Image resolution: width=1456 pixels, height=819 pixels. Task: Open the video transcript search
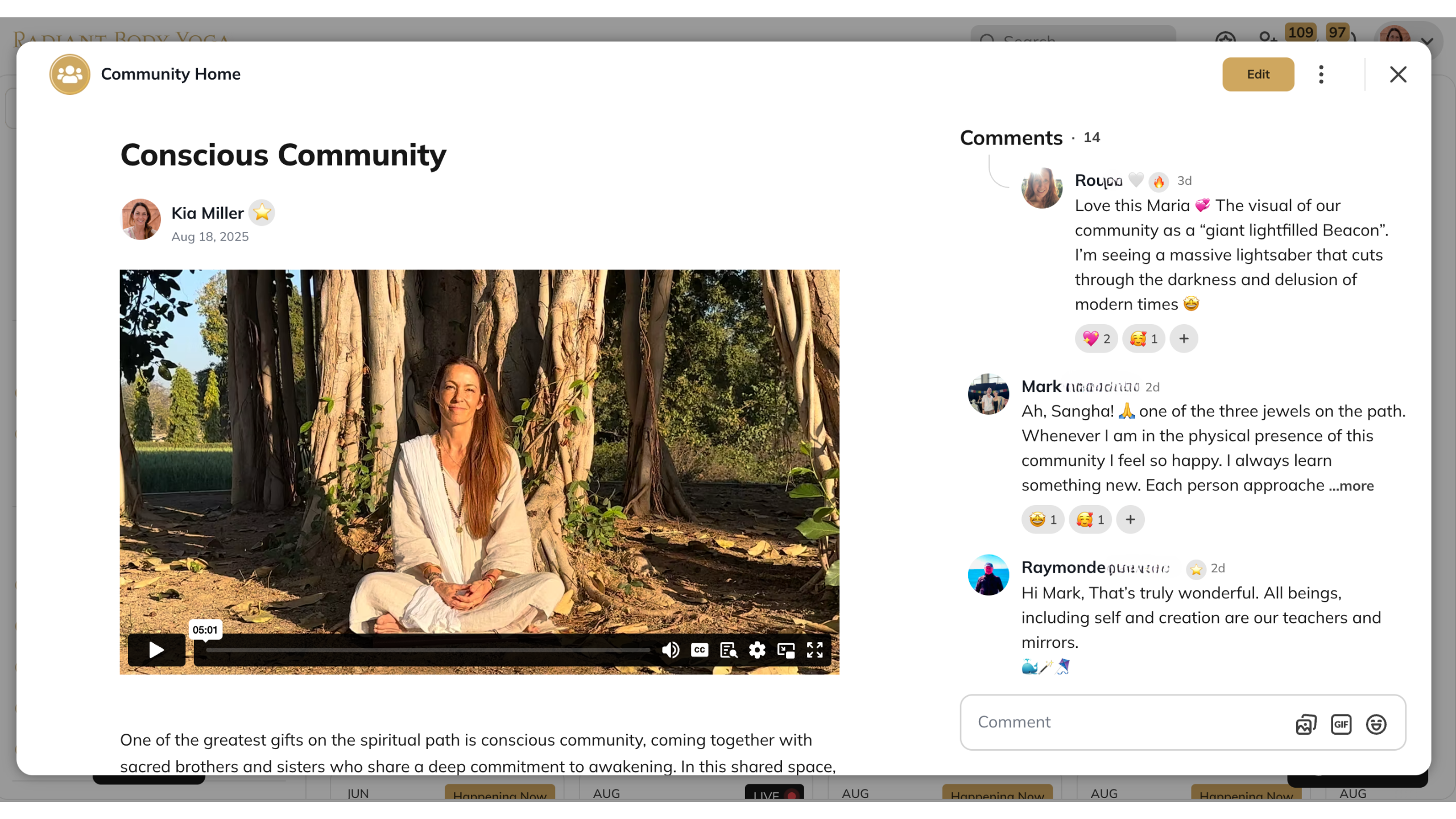(x=729, y=650)
